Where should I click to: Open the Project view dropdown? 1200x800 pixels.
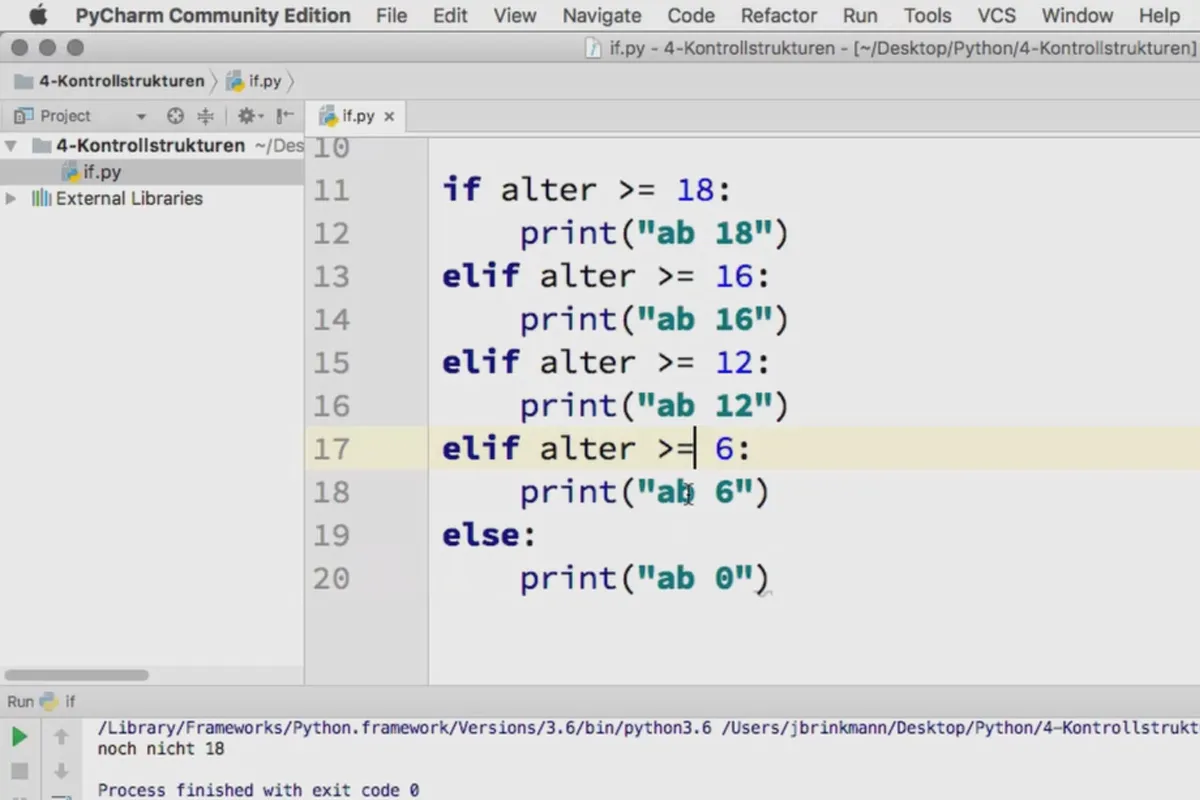[140, 117]
